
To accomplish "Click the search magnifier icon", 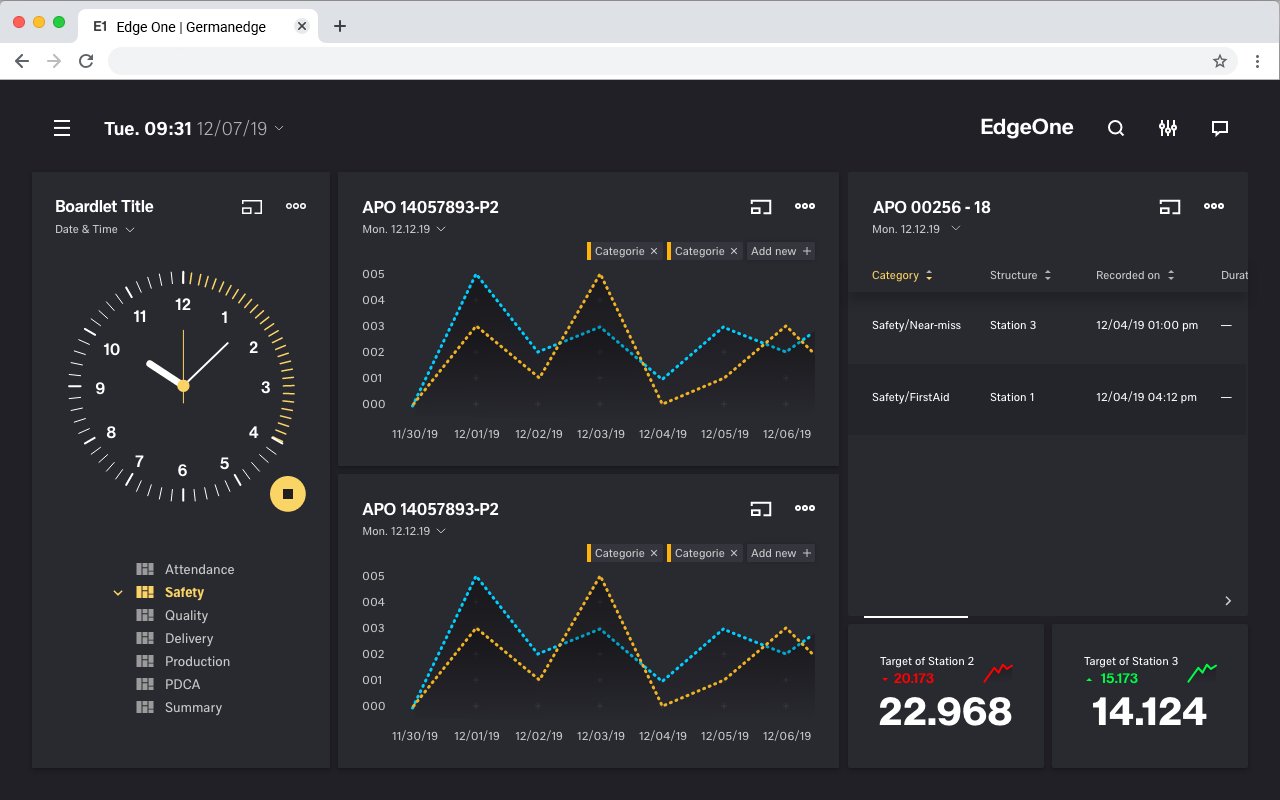I will tap(1116, 128).
